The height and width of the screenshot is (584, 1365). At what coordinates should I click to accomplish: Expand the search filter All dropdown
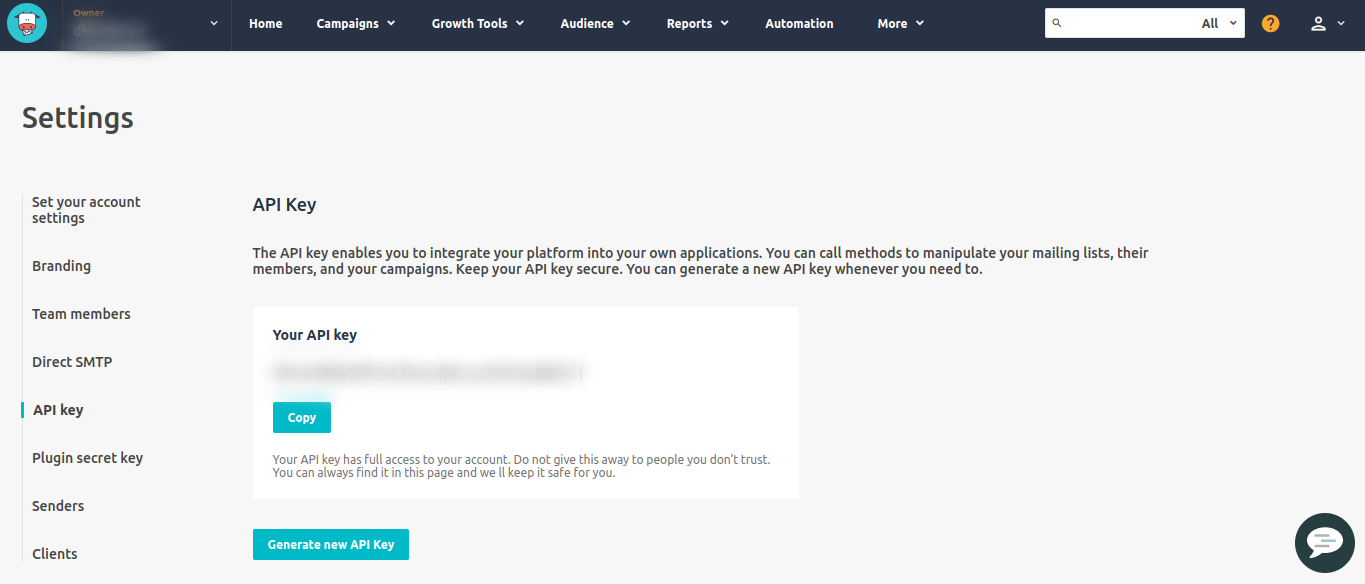tap(1219, 23)
